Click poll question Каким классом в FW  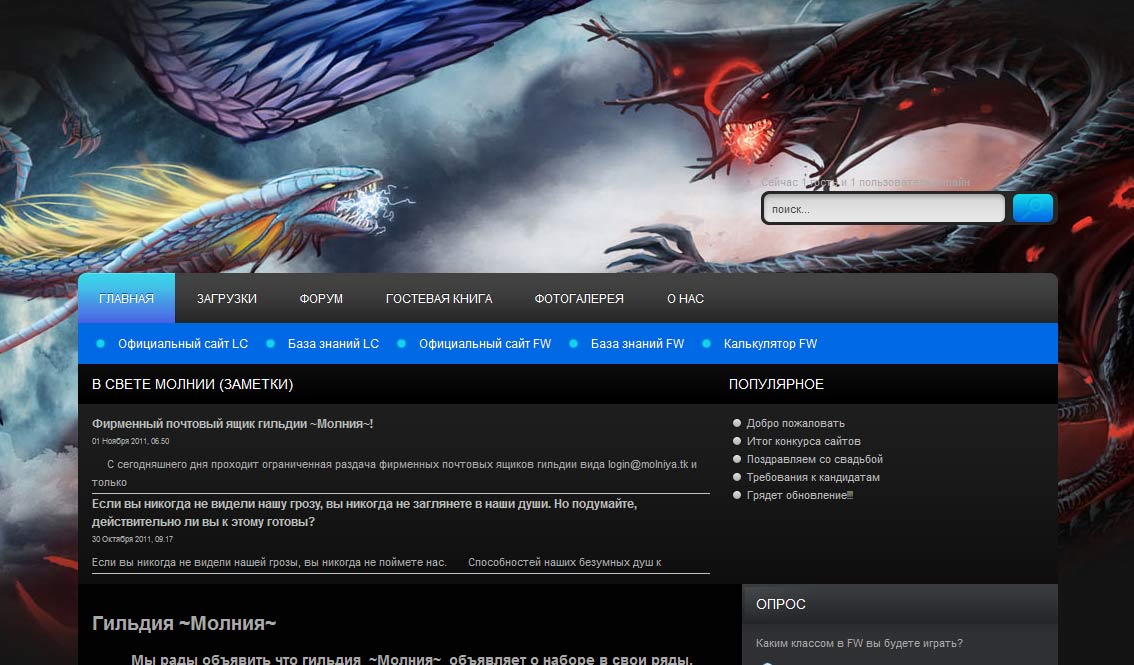click(859, 643)
